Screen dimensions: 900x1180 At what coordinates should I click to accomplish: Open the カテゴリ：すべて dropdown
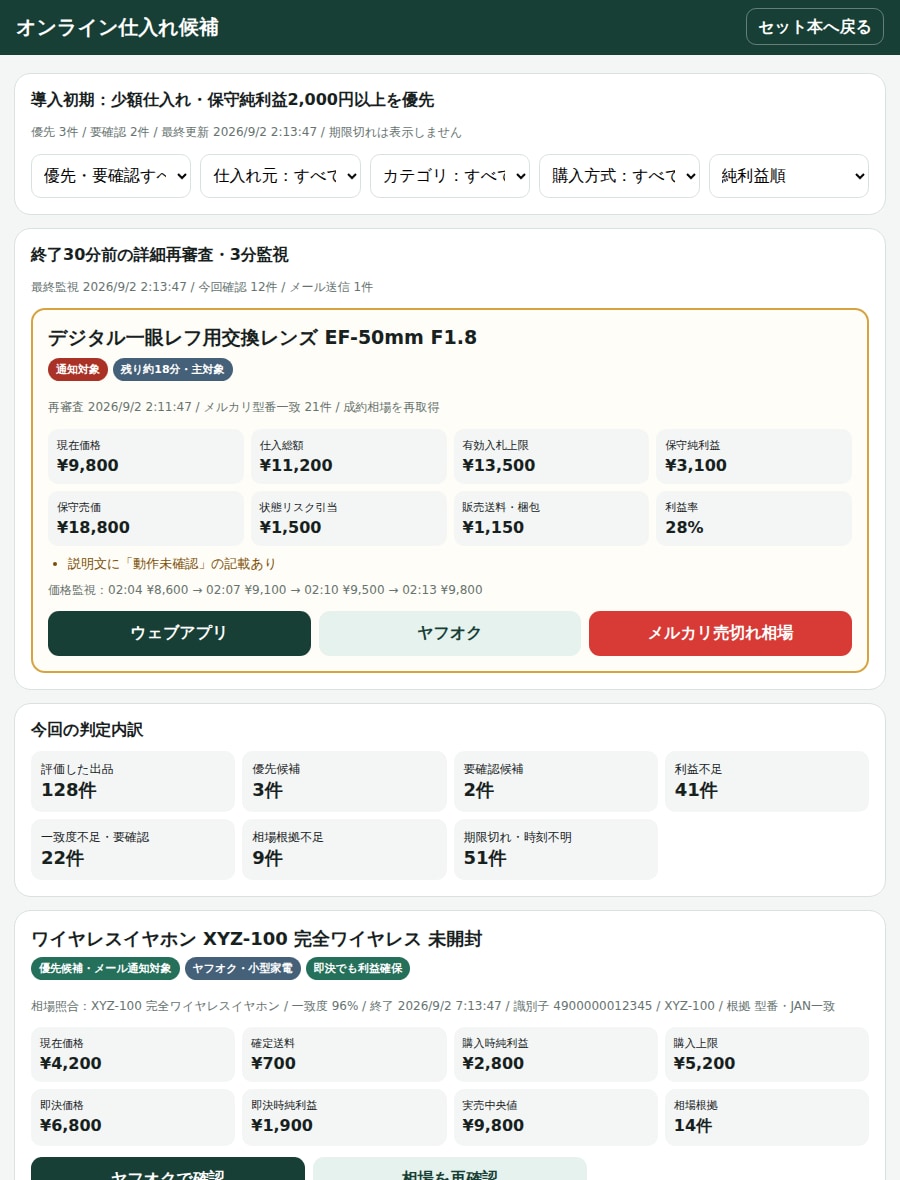[450, 176]
